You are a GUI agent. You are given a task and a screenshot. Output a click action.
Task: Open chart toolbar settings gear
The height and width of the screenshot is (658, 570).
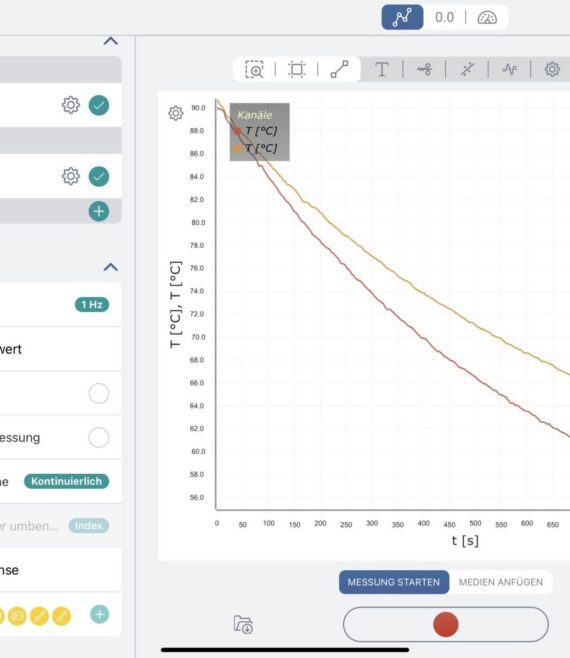552,69
